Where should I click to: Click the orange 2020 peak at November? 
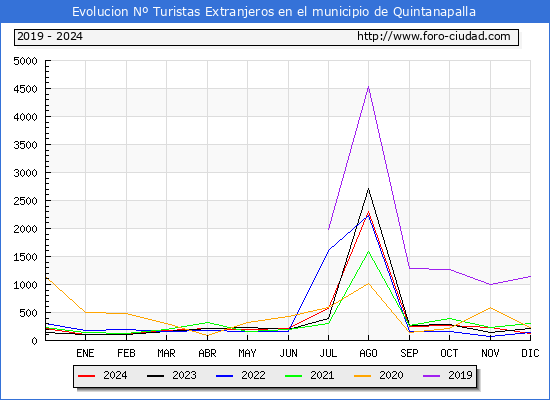pos(490,308)
